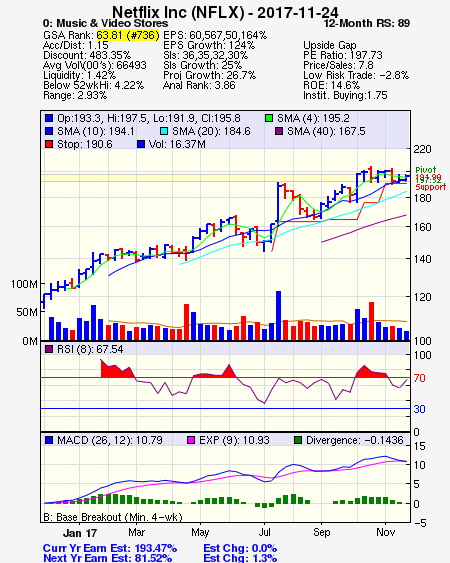This screenshot has width=450, height=563.
Task: Click the 'Op:193.3, Hi:197.5, Lo:191.9, Cl:195.8' legend text
Action: point(149,118)
